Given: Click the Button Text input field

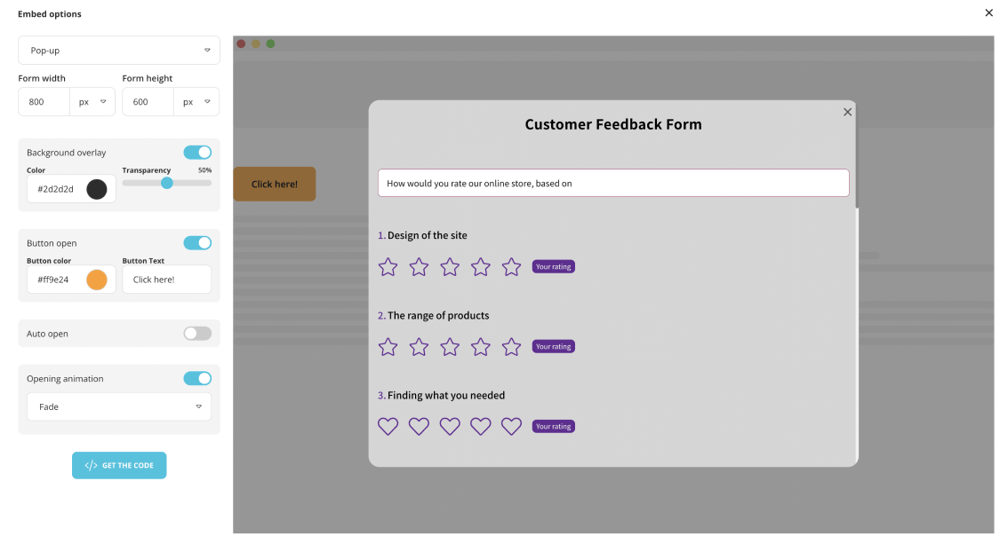Looking at the screenshot, I should pyautogui.click(x=166, y=280).
